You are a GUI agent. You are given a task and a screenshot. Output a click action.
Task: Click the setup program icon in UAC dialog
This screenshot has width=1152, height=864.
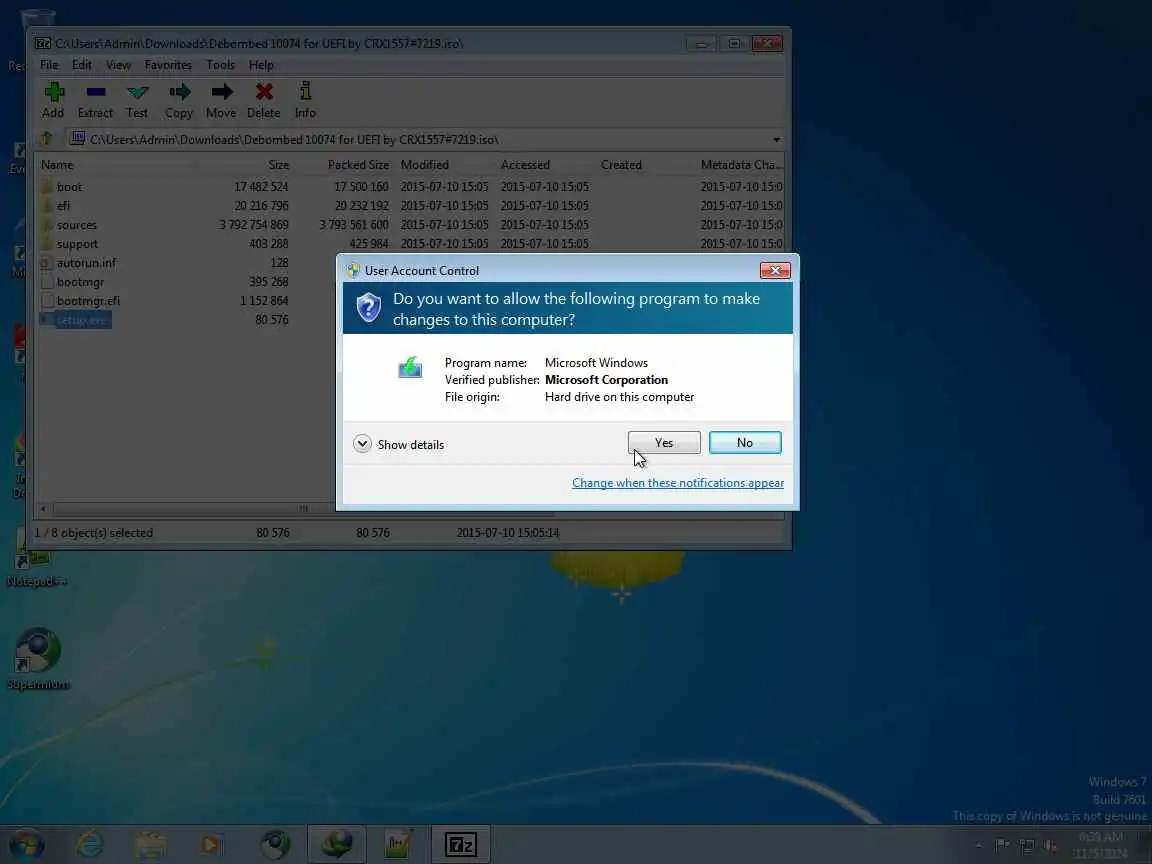click(x=410, y=367)
